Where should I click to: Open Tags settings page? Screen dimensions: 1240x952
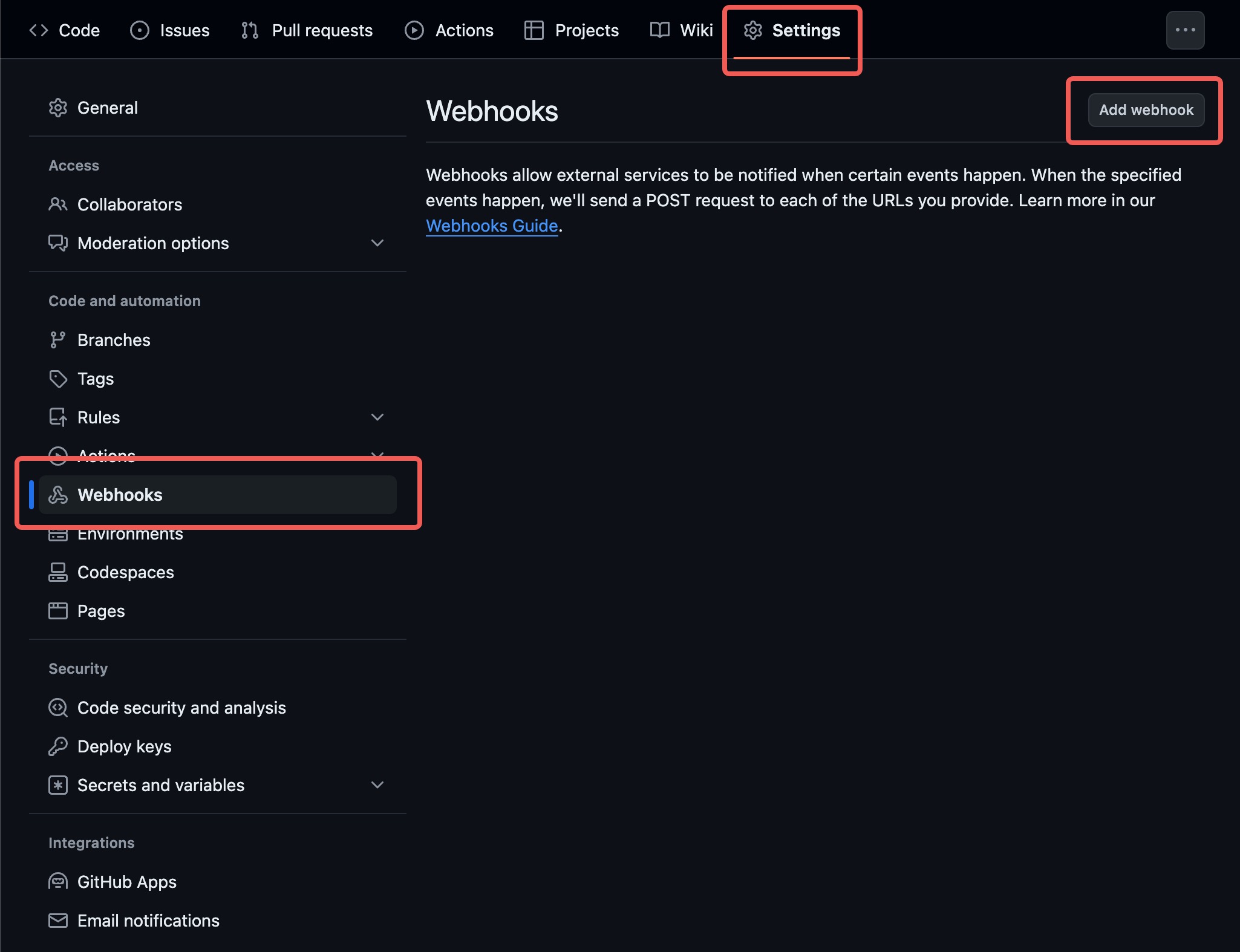click(218, 379)
